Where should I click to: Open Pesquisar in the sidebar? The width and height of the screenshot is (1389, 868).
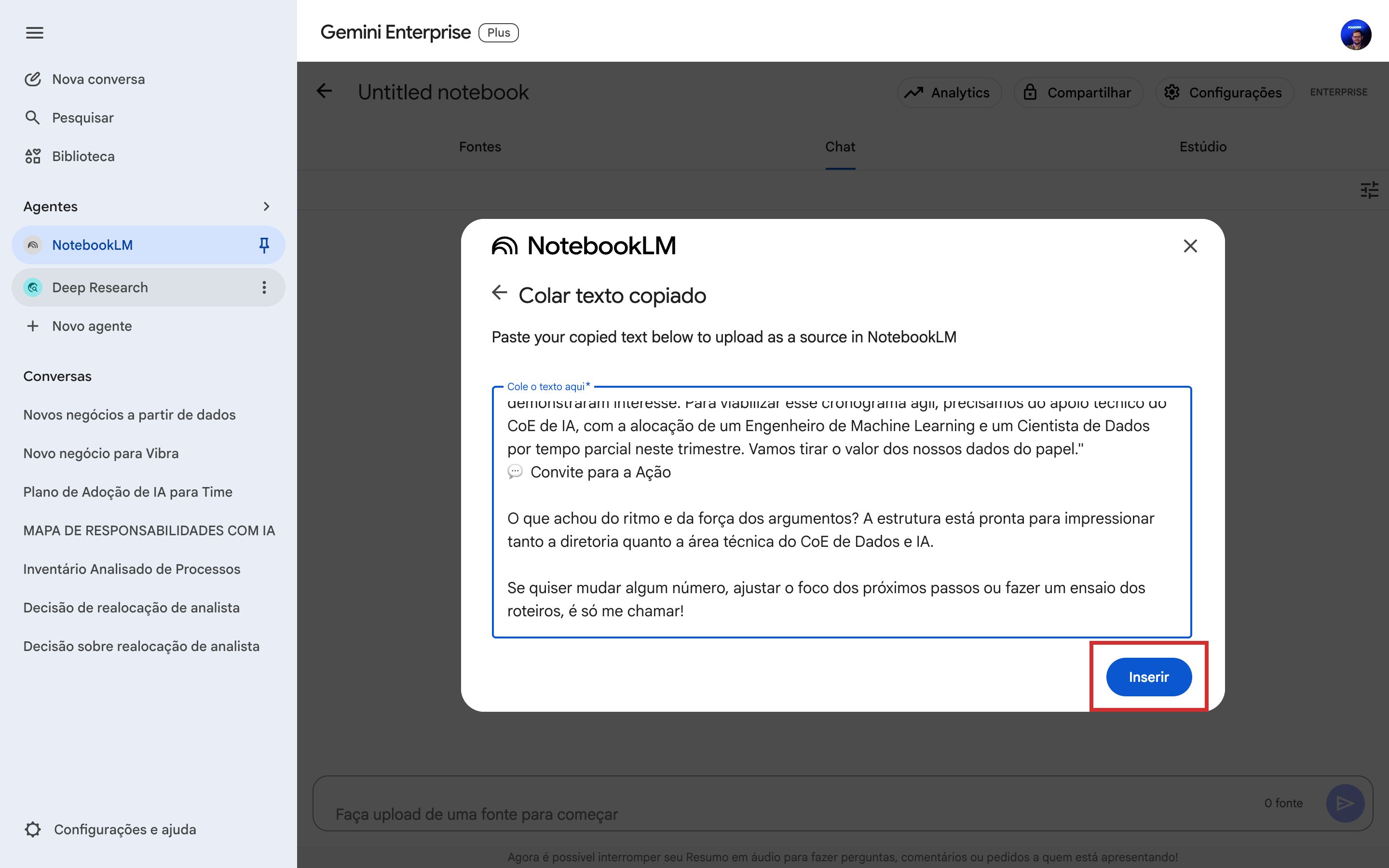69,118
